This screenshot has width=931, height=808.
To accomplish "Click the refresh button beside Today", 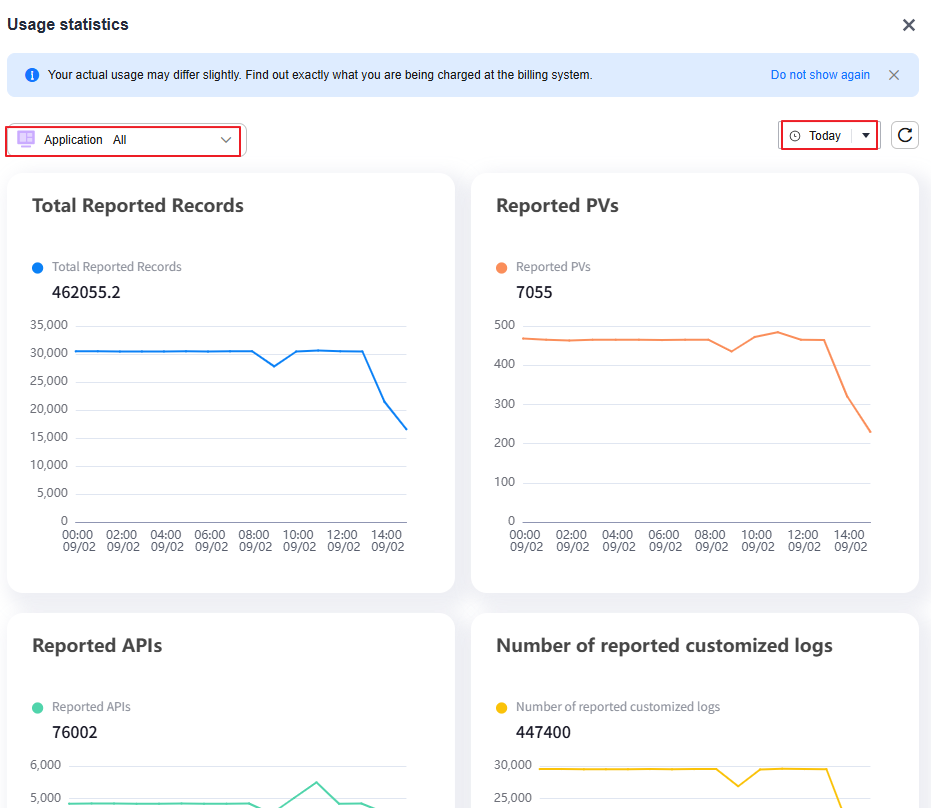I will point(905,135).
